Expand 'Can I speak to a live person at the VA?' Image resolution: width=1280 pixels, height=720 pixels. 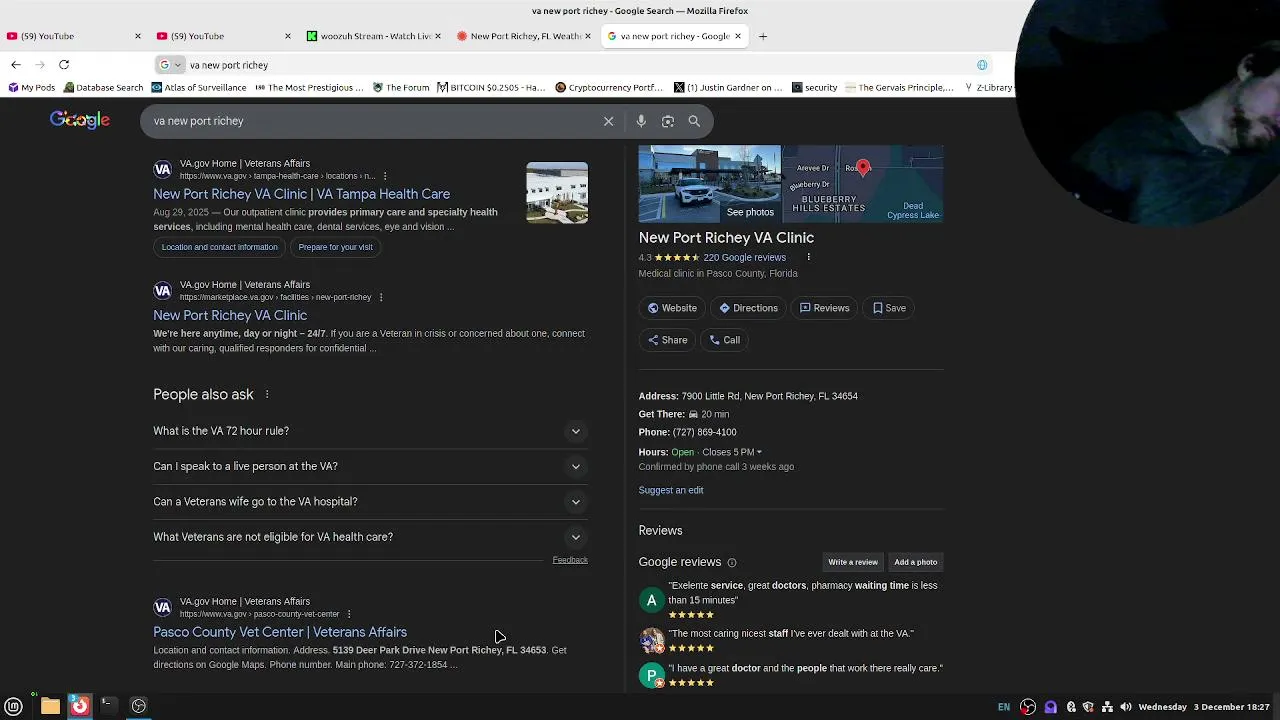pos(370,466)
